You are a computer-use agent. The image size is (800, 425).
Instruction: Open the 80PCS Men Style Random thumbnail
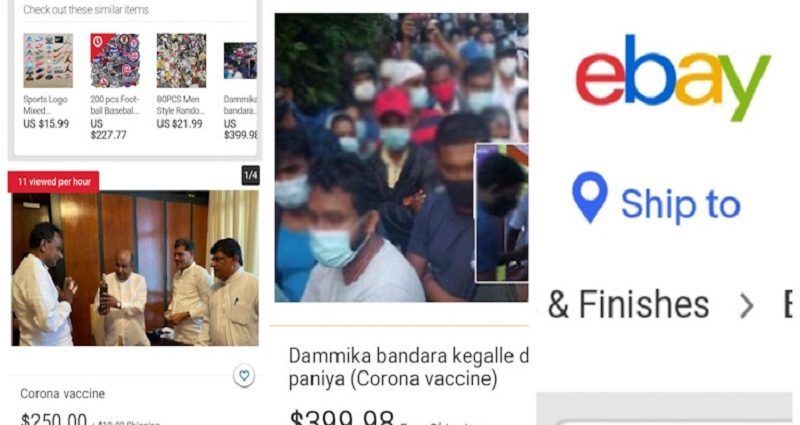tap(182, 61)
